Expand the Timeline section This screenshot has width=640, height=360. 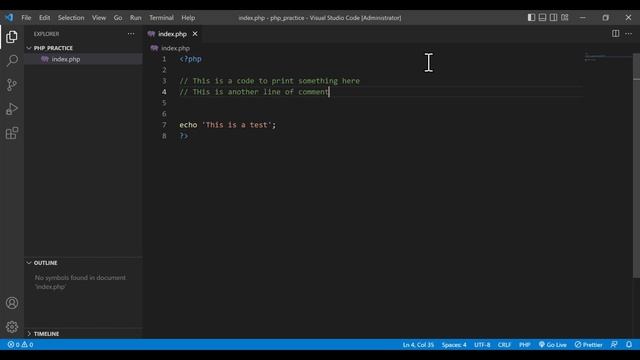click(x=83, y=334)
